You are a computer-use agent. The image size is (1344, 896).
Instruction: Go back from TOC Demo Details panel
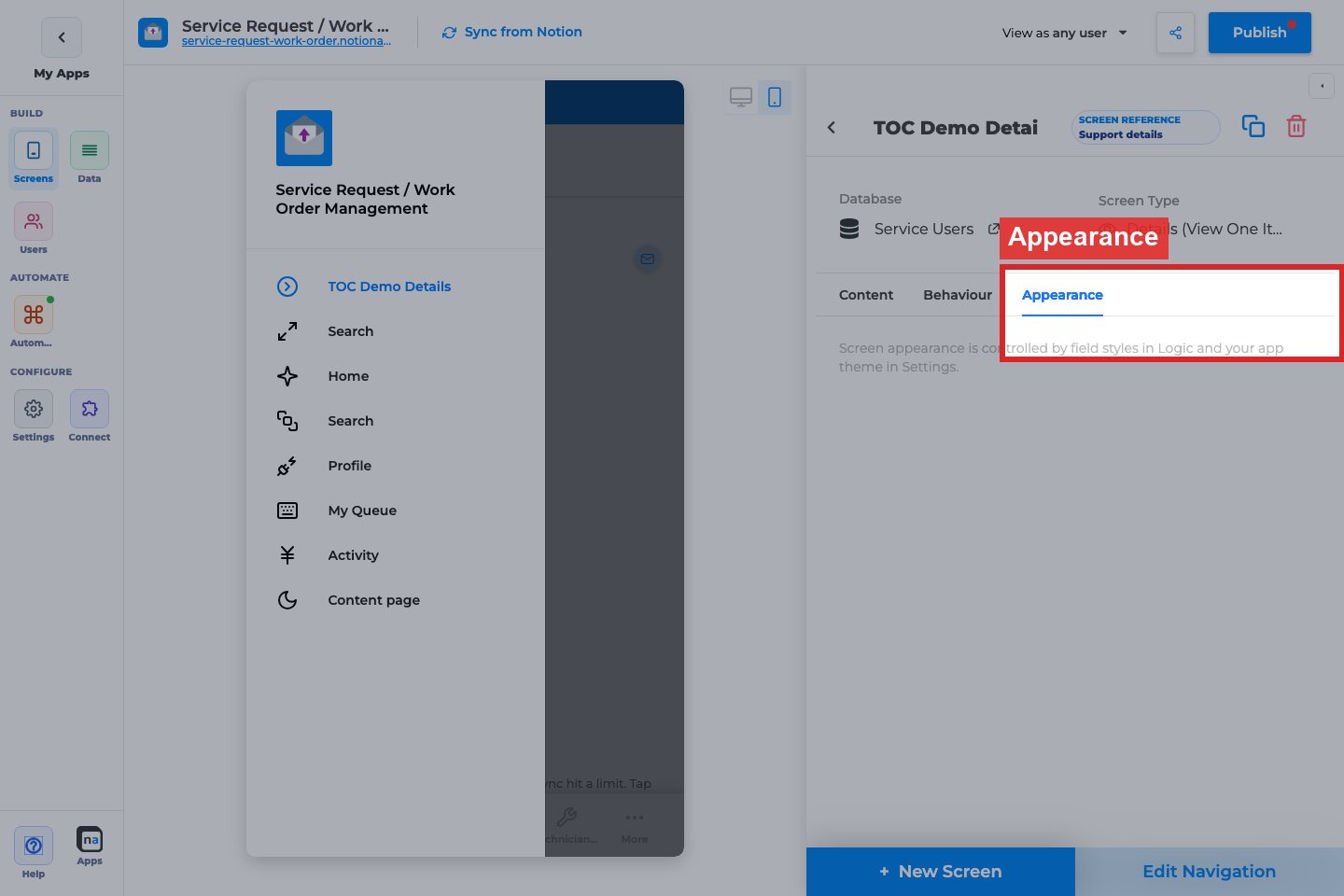(832, 128)
